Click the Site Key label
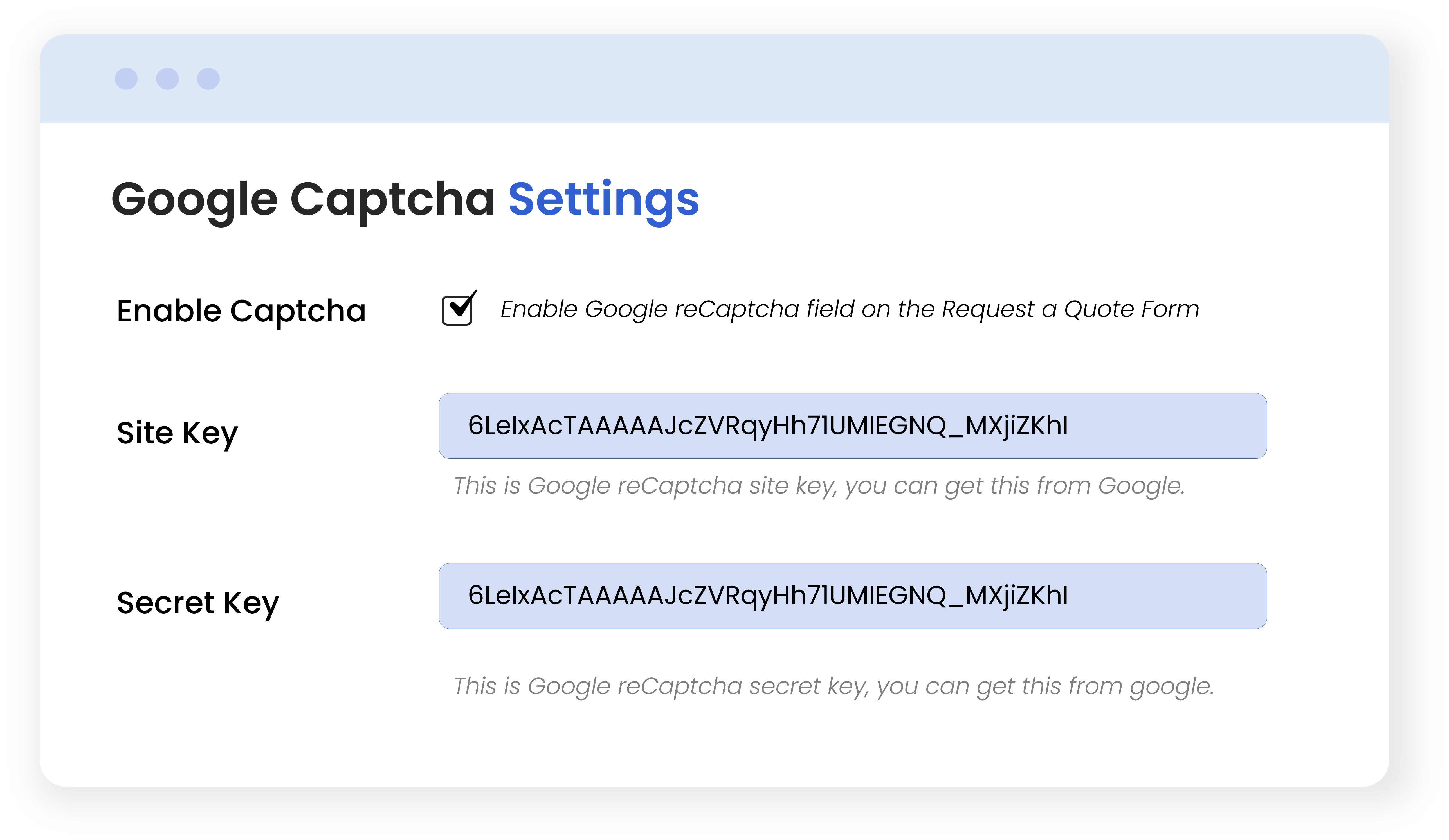1449x840 pixels. pos(177,433)
